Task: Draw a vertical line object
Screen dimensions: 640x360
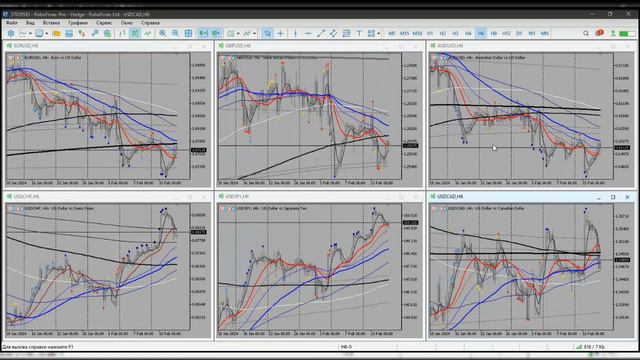Action: [x=296, y=33]
